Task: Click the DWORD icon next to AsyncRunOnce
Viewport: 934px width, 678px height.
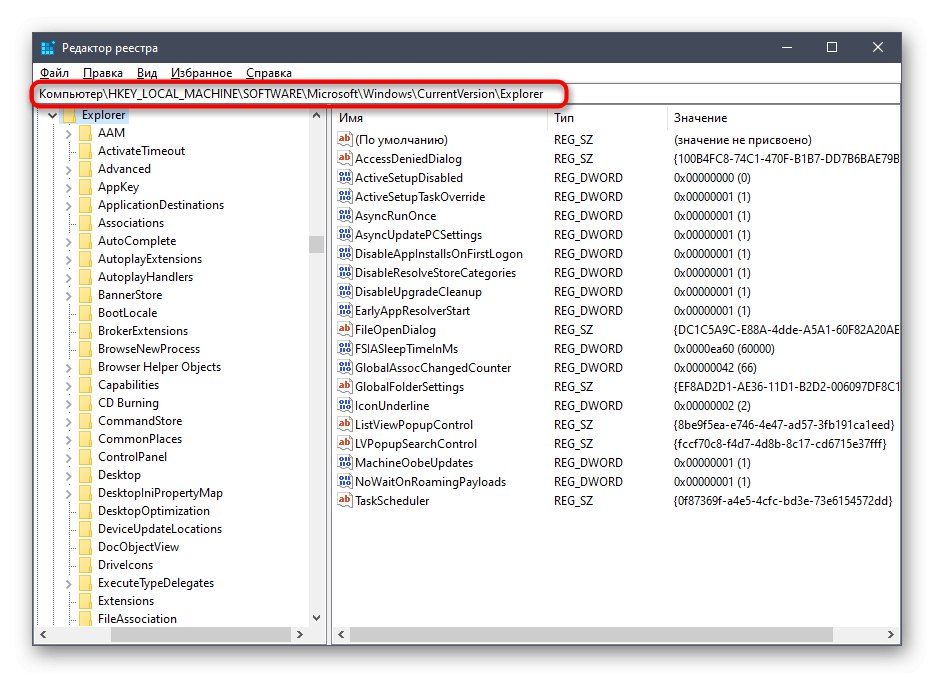Action: tap(344, 216)
